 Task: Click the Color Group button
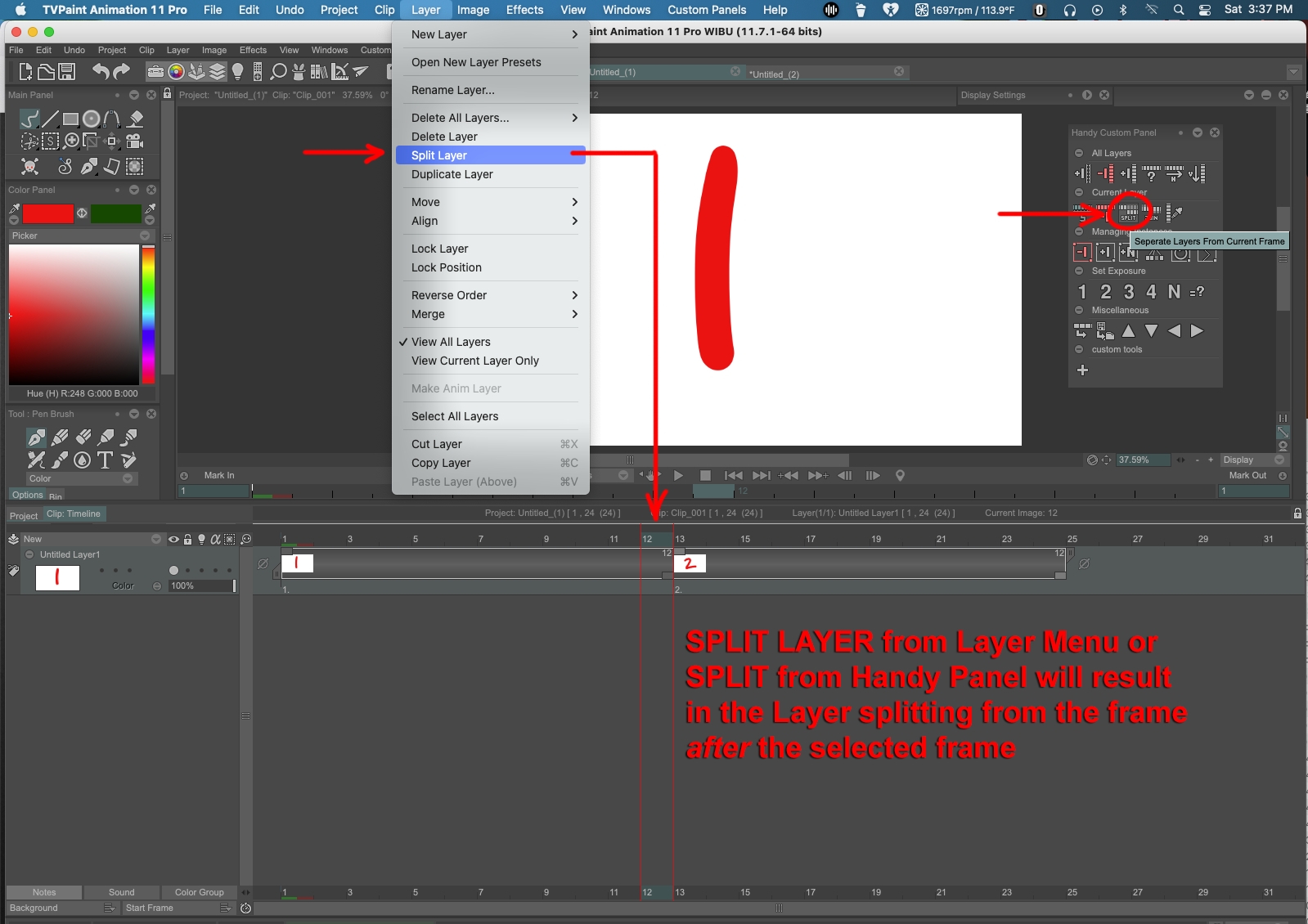point(199,892)
